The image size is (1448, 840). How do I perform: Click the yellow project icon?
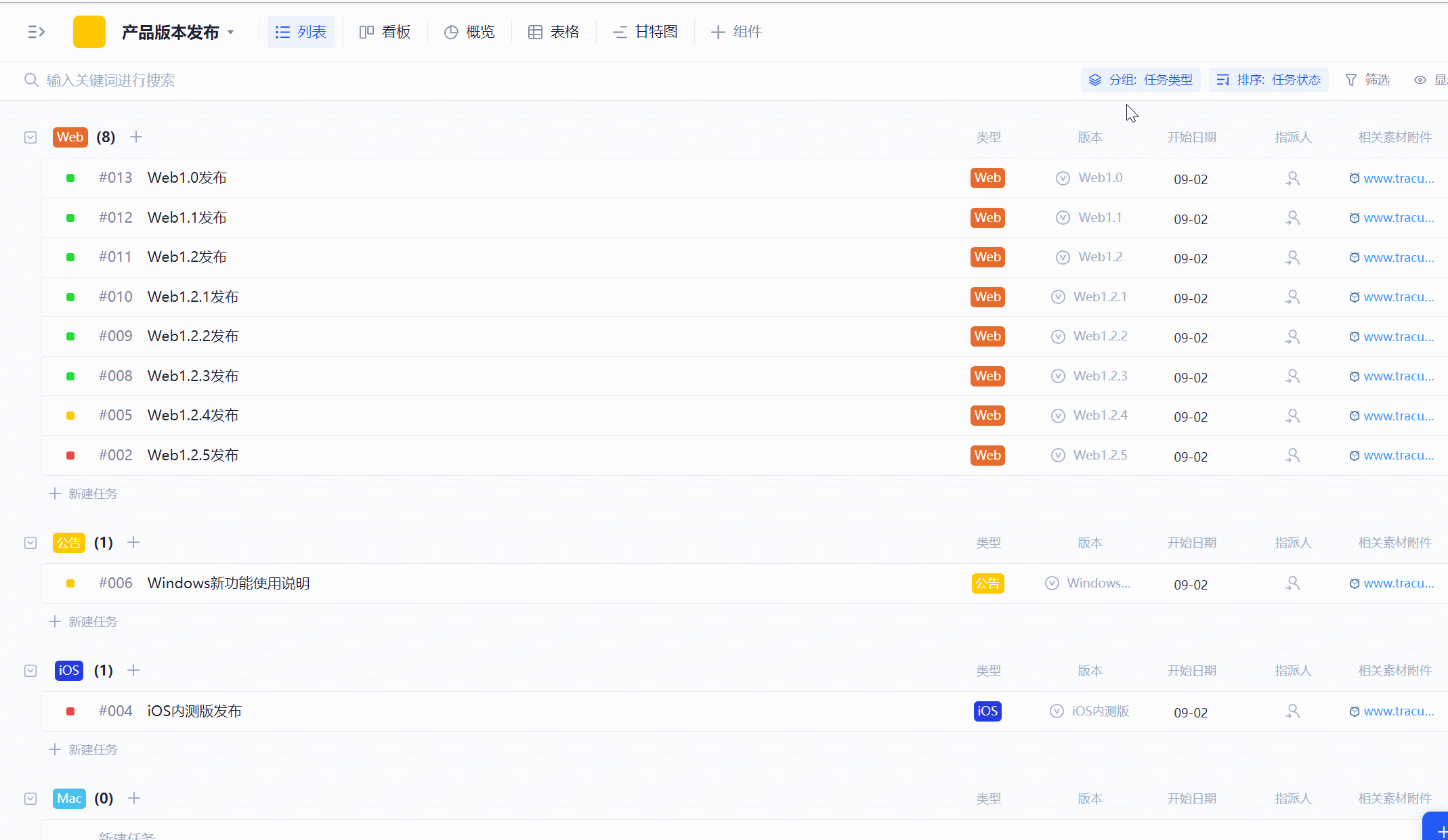click(89, 32)
